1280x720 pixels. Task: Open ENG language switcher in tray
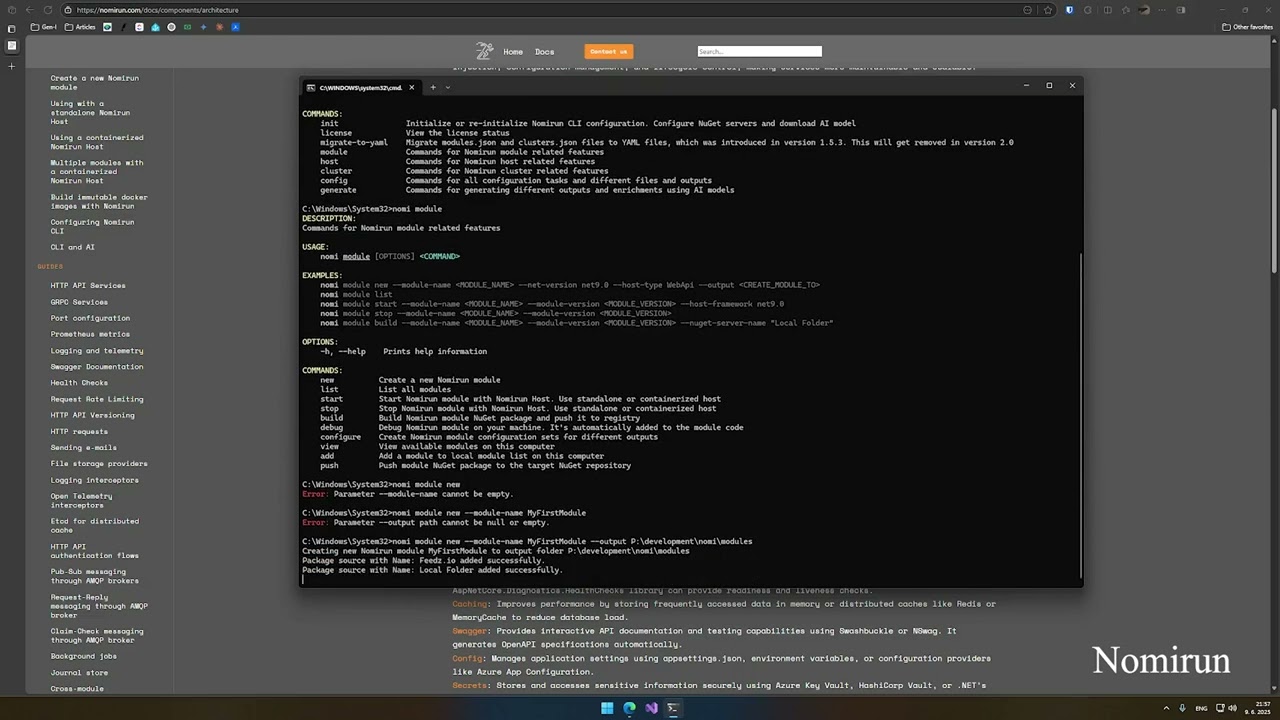(1201, 708)
